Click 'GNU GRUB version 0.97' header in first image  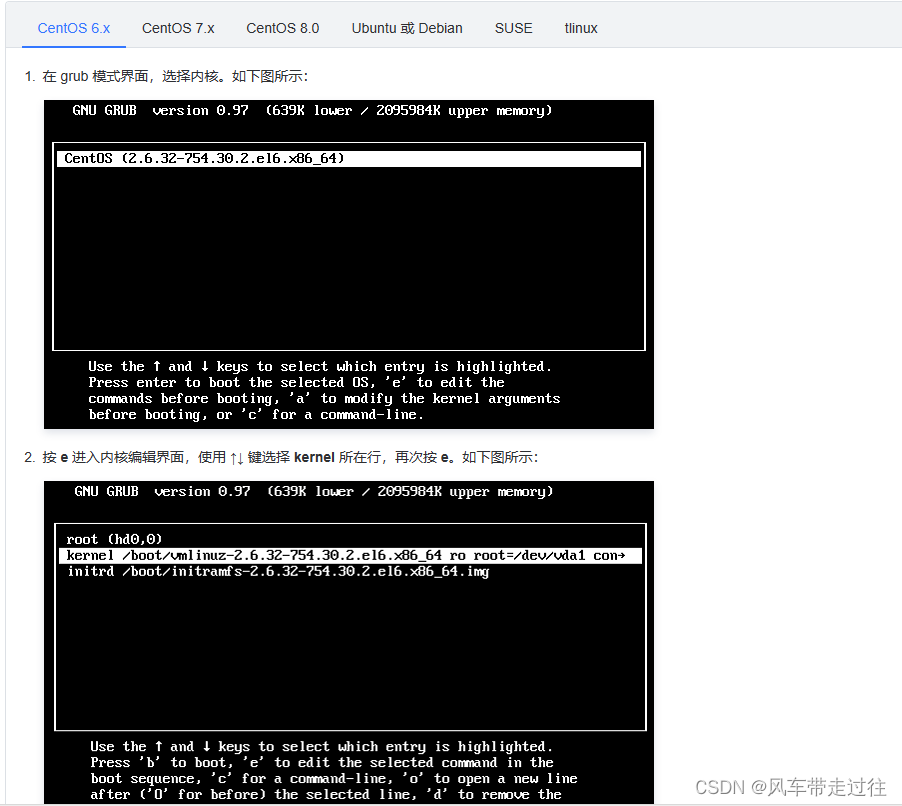pyautogui.click(x=160, y=110)
